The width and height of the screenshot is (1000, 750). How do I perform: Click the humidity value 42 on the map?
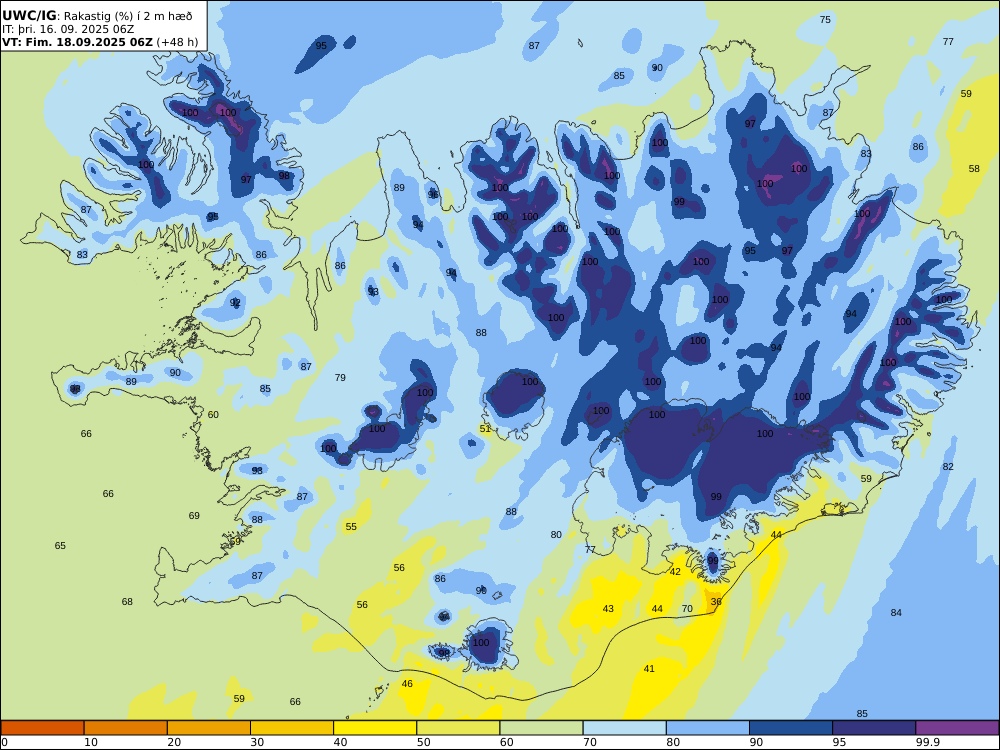pos(675,571)
